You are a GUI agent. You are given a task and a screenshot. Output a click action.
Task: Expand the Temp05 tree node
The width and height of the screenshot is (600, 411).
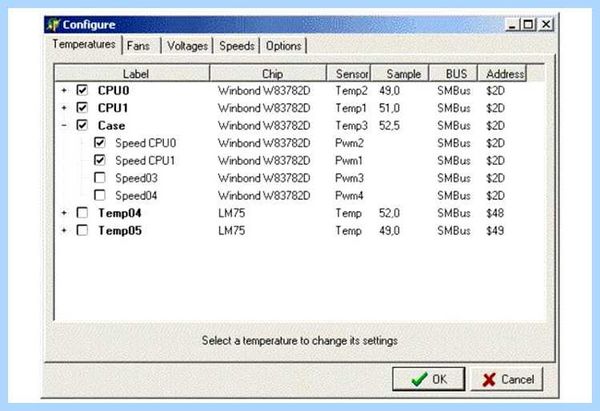64,231
